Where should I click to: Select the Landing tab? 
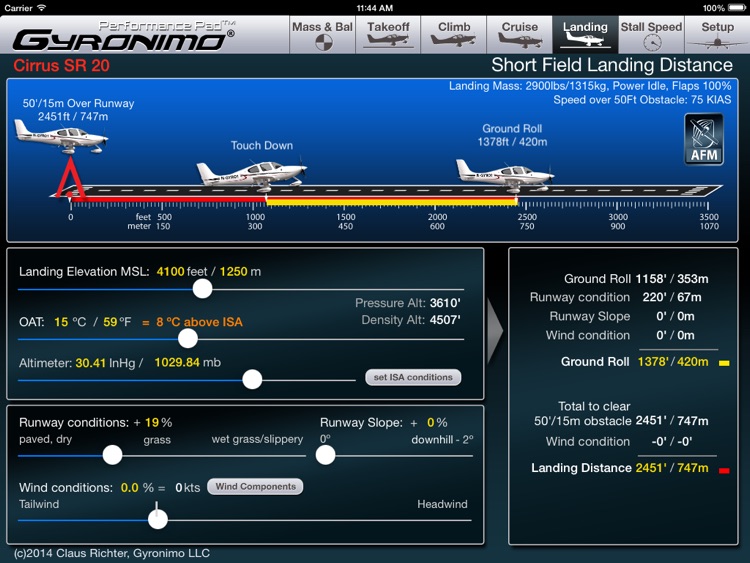point(585,34)
